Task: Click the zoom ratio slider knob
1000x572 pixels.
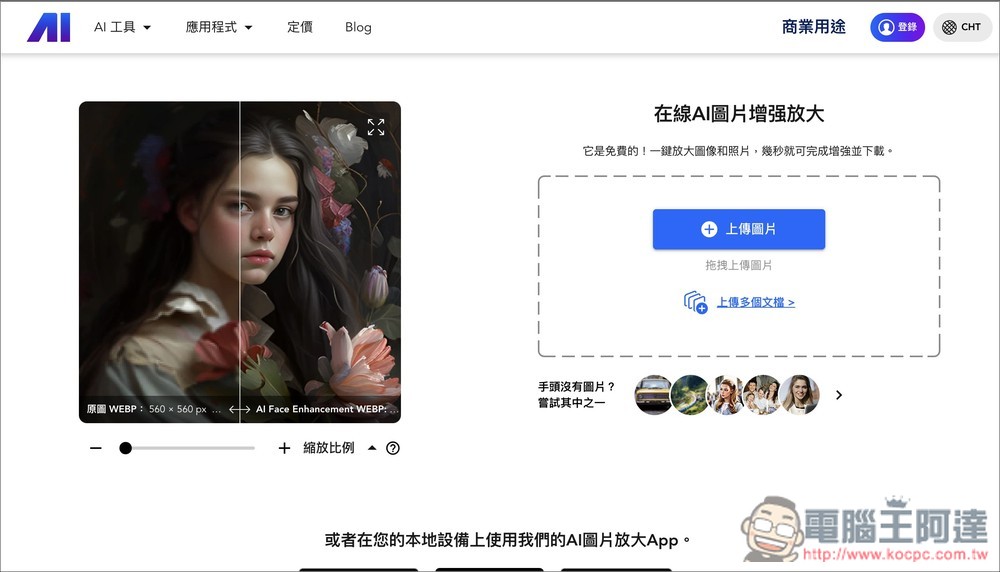Action: pos(126,448)
